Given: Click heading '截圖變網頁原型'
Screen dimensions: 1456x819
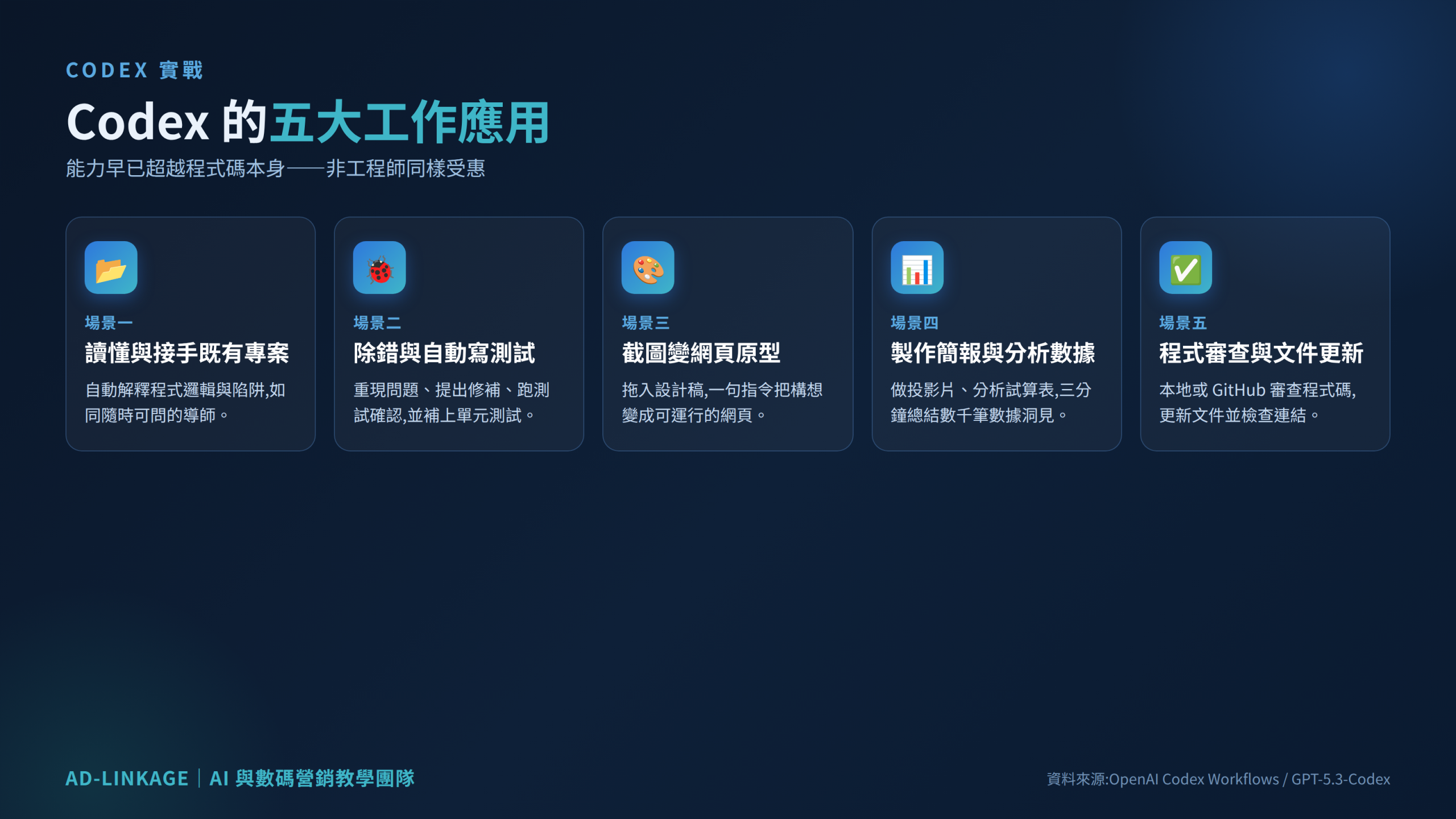Looking at the screenshot, I should tap(701, 353).
